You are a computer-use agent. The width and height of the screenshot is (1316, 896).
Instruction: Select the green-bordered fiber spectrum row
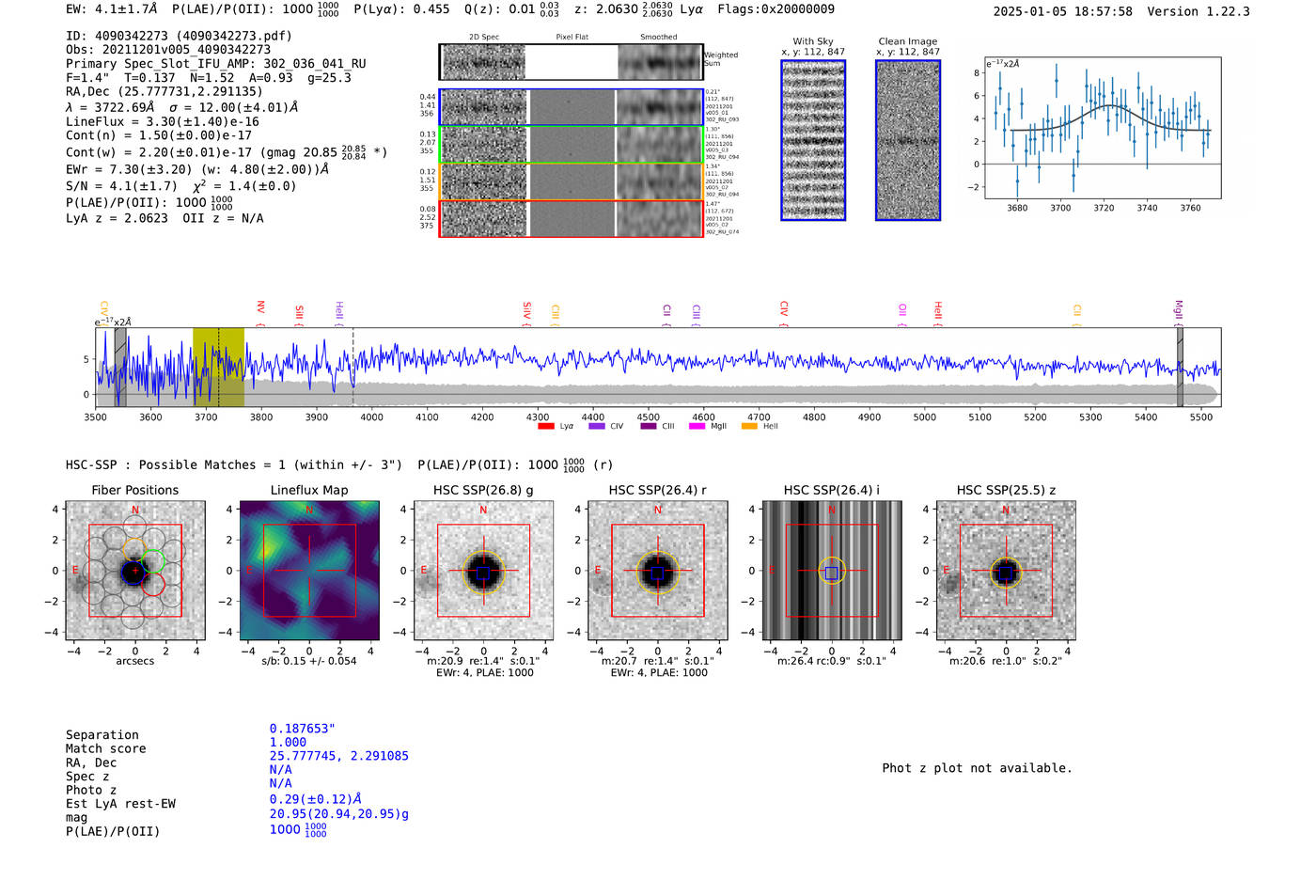(x=571, y=144)
